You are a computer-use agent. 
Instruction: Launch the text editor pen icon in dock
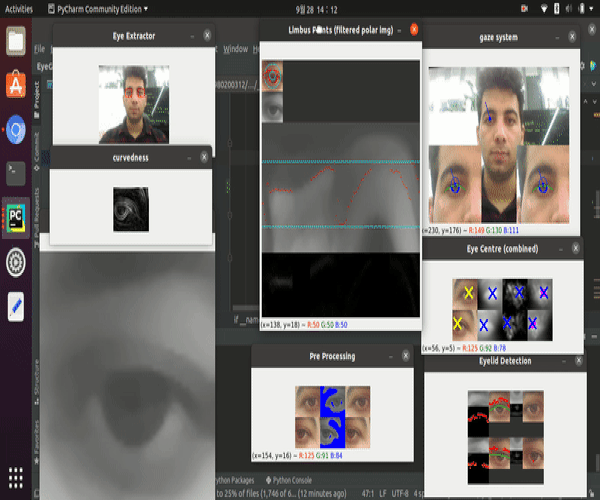tap(16, 307)
